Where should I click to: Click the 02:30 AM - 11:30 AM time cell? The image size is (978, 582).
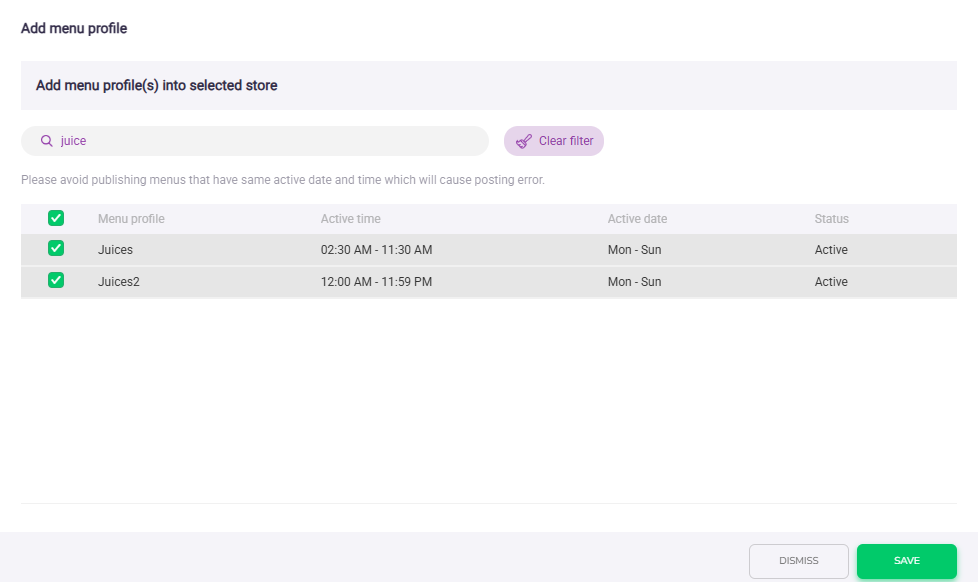(x=376, y=250)
